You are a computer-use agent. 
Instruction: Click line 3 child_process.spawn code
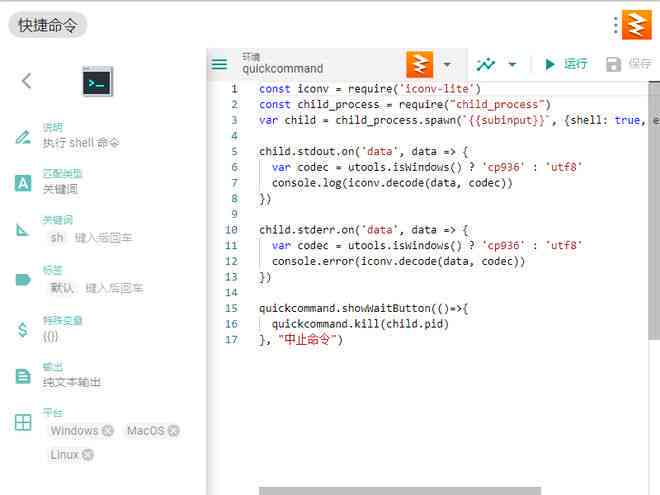click(457, 120)
